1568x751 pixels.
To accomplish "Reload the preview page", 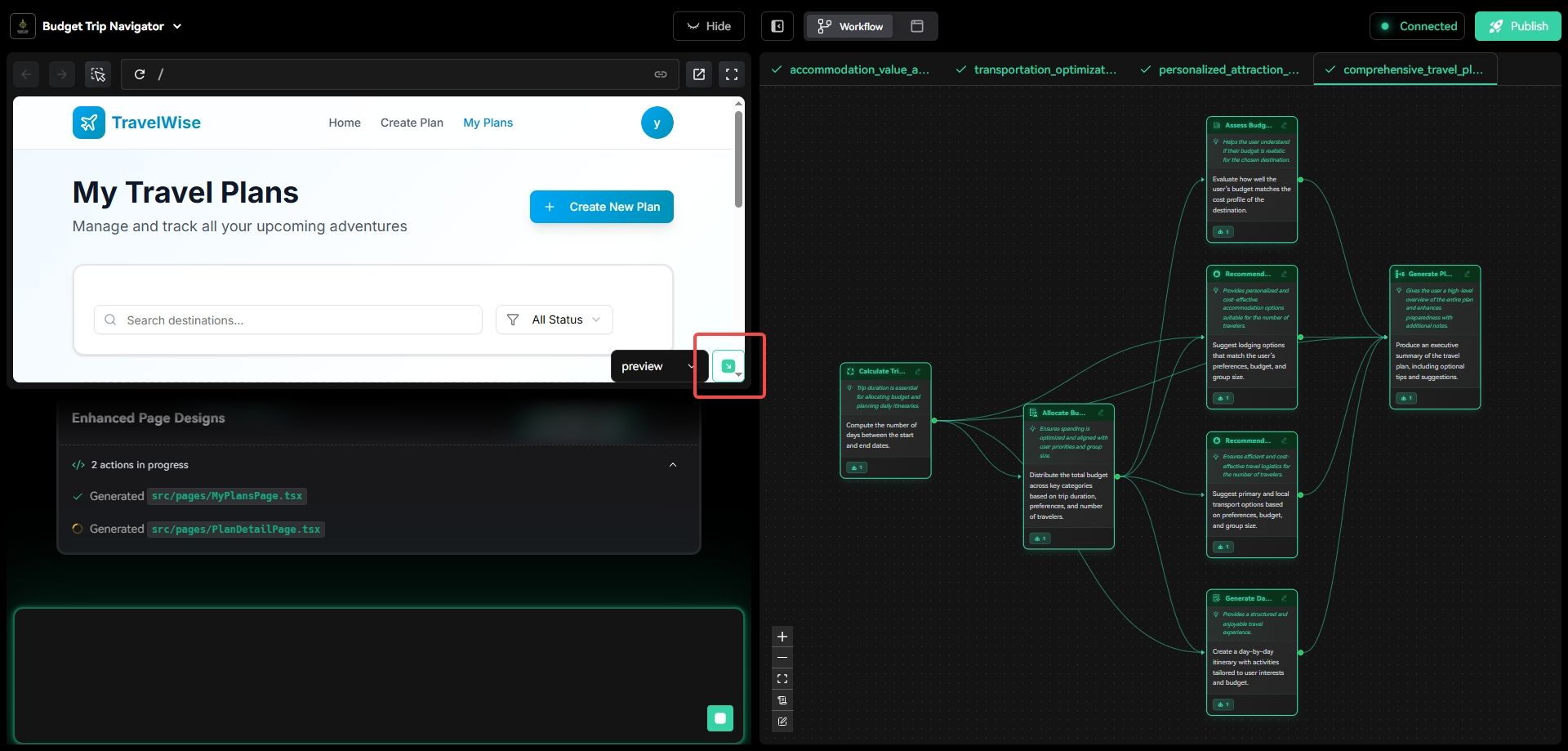I will click(x=140, y=74).
